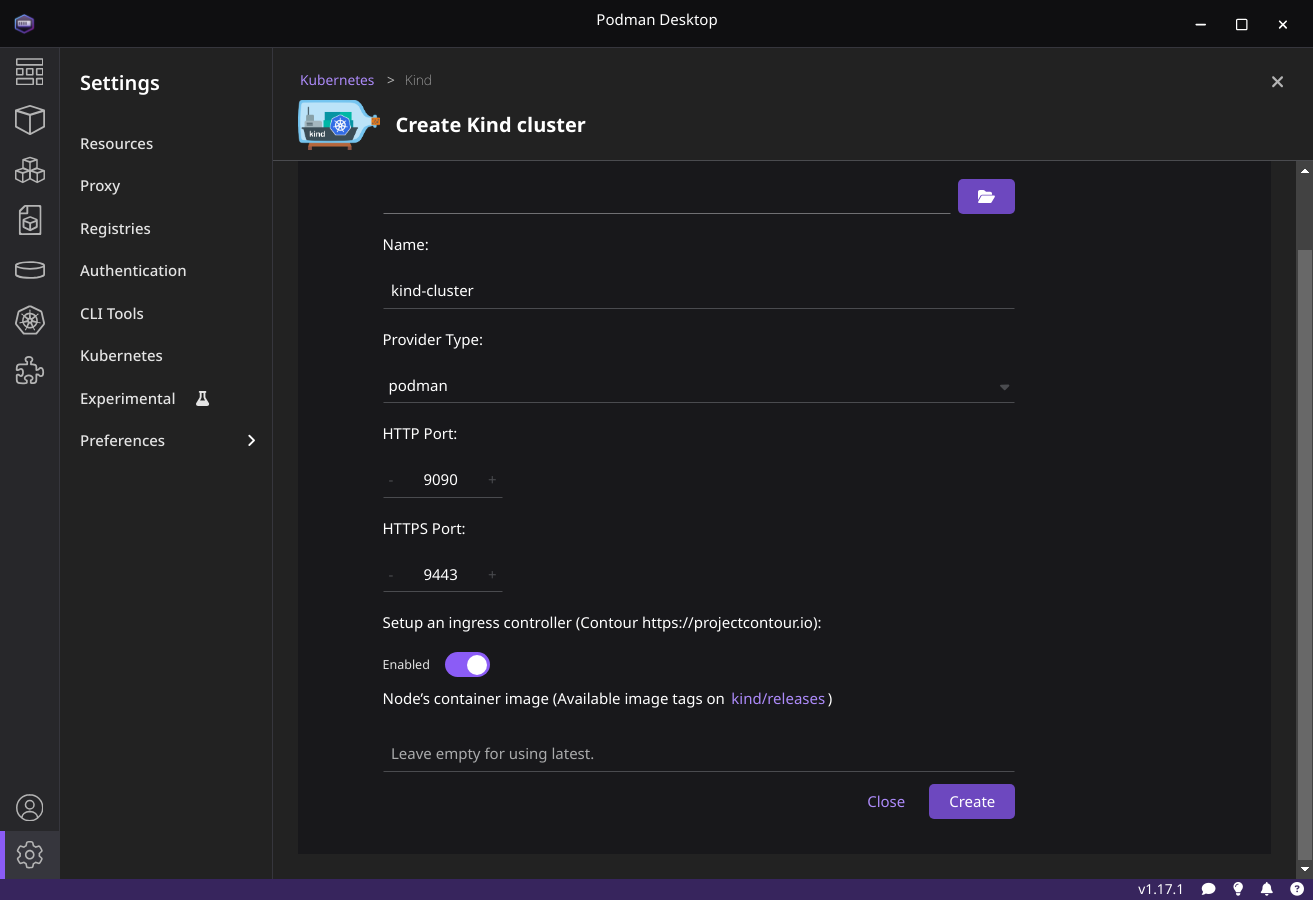Click the Create button
The image size is (1313, 900).
click(972, 802)
